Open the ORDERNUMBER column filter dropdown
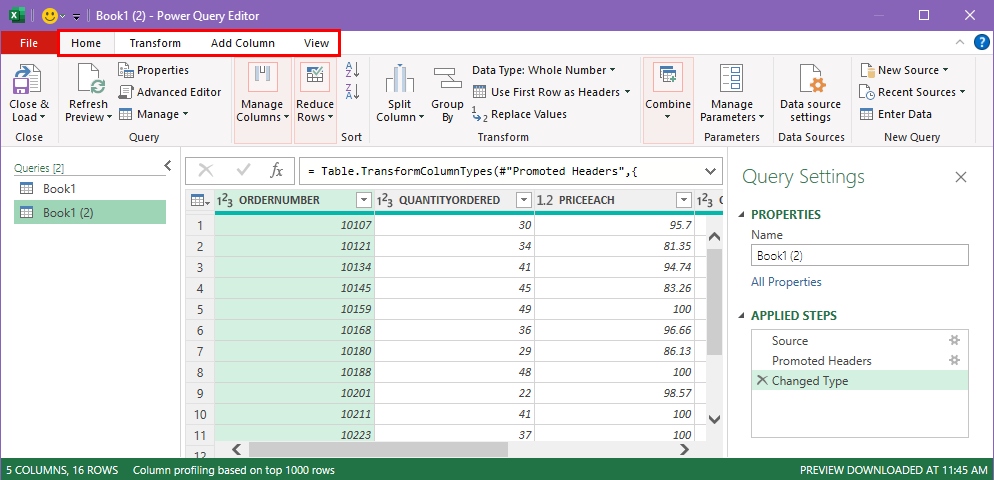Screen dimensions: 994x480 pos(364,200)
